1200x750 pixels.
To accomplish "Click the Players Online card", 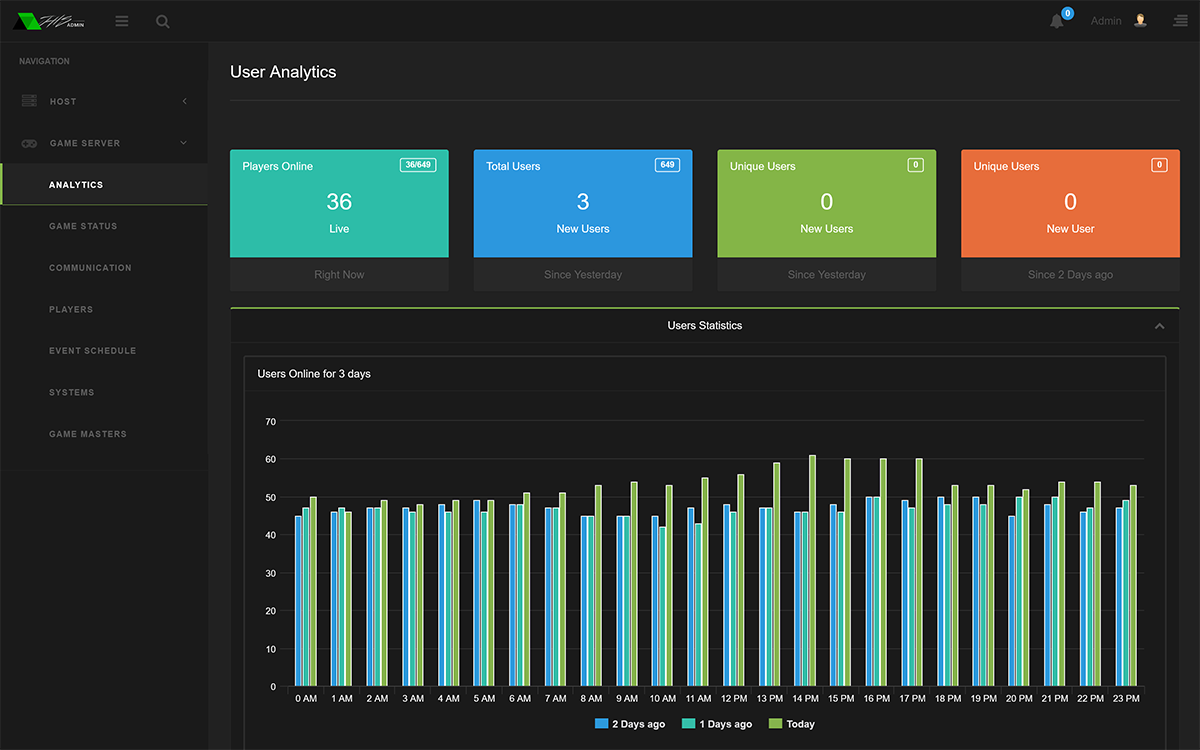I will click(x=339, y=220).
